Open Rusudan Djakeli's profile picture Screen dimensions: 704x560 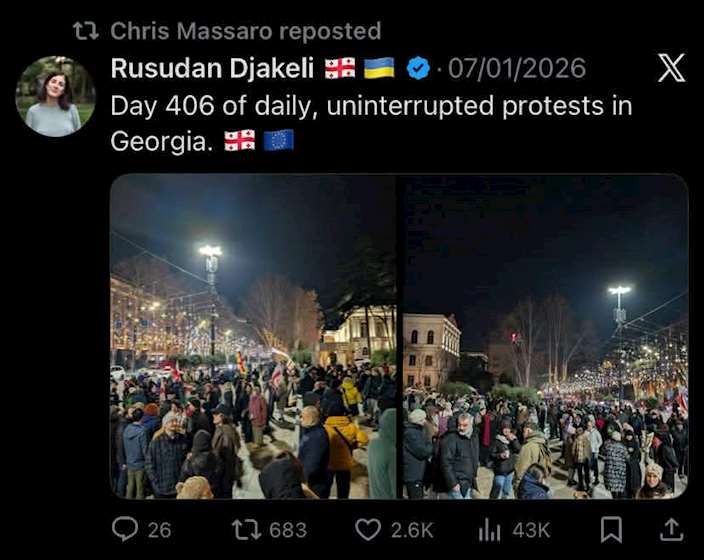click(x=56, y=96)
